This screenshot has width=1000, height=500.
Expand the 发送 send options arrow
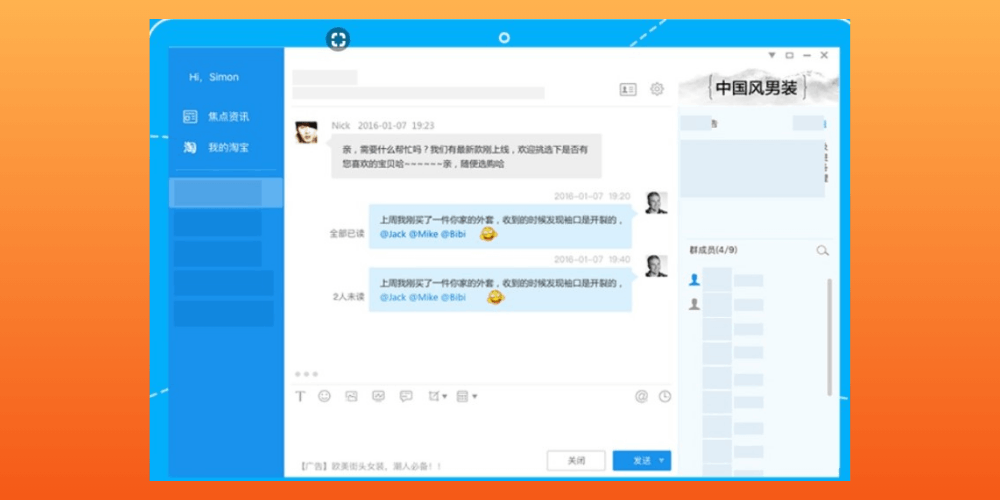[x=661, y=460]
